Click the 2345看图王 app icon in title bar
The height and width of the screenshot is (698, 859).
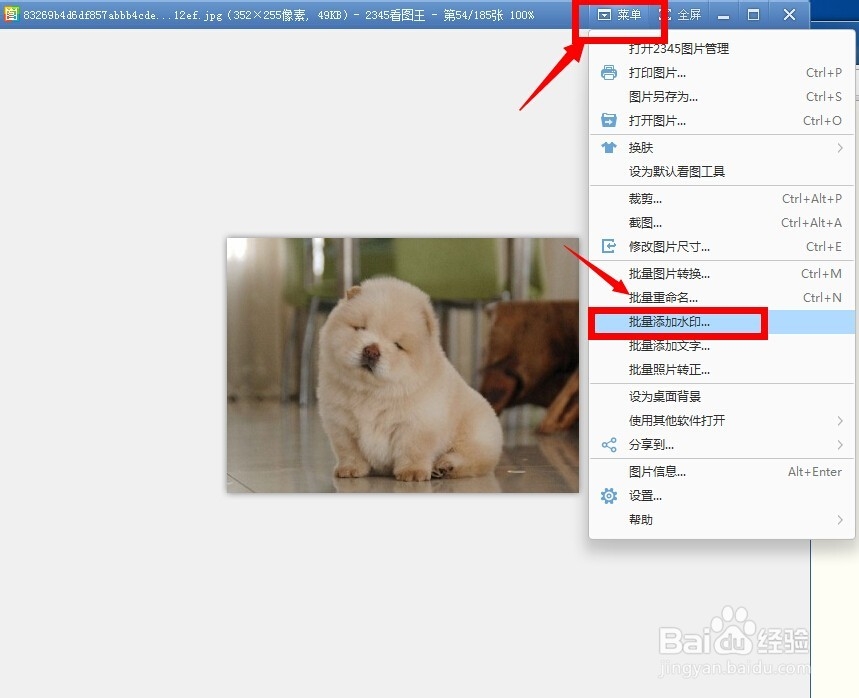[11, 14]
